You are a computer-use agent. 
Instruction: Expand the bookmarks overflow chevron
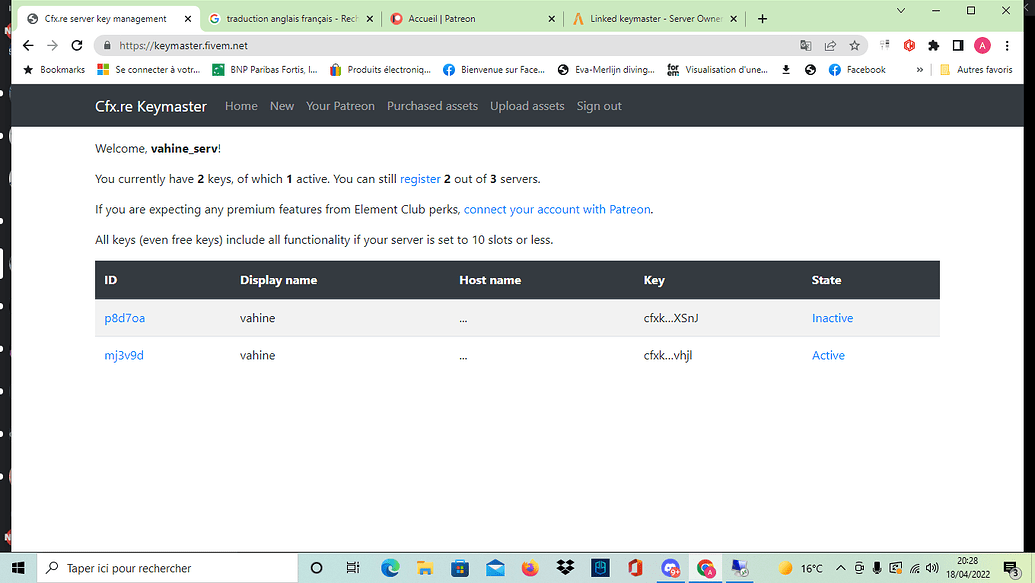[918, 69]
